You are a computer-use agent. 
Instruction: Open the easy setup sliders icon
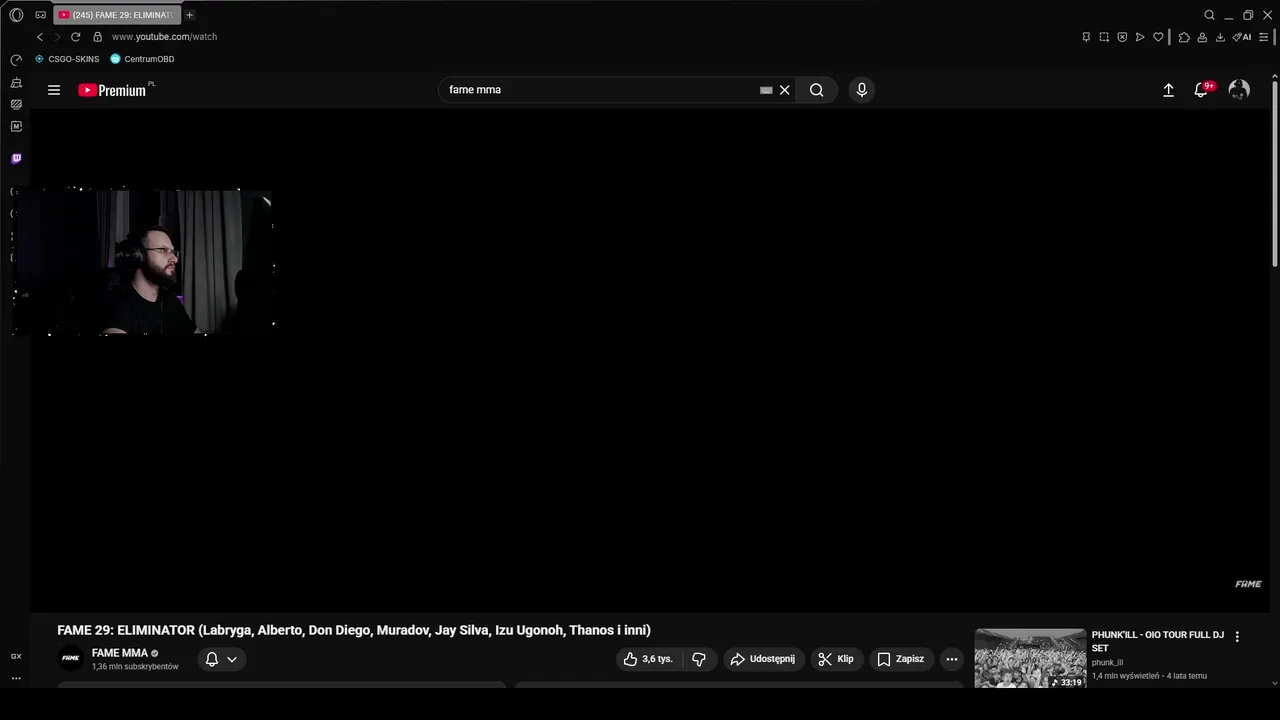click(1264, 37)
